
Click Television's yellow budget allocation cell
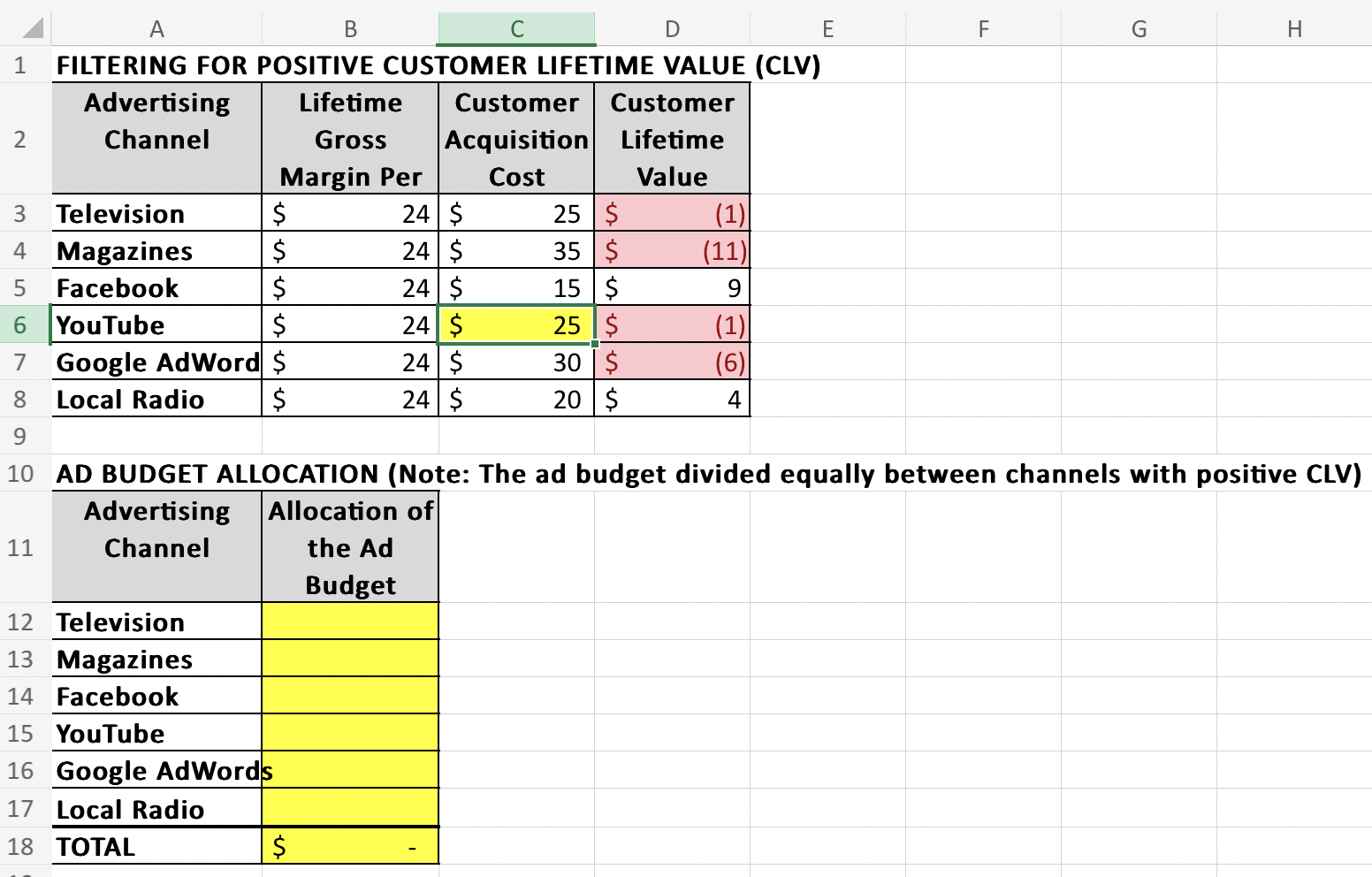pyautogui.click(x=350, y=622)
